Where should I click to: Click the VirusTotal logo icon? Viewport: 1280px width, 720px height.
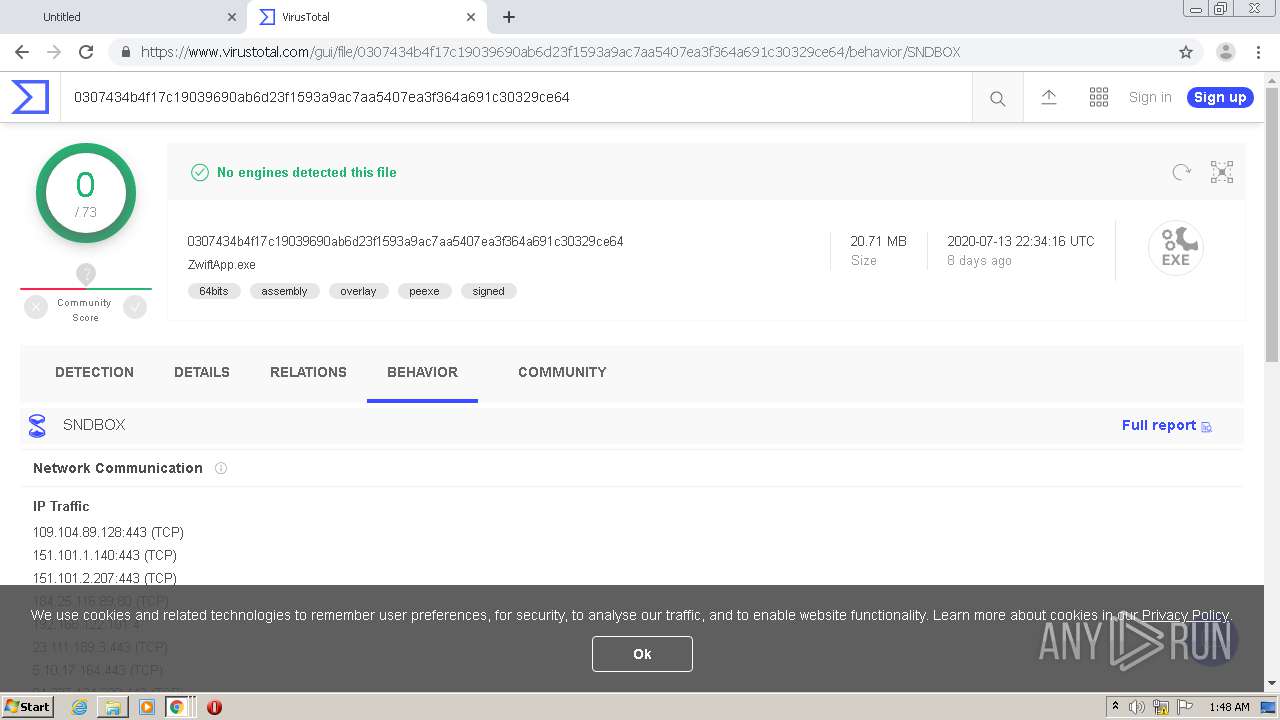(30, 97)
